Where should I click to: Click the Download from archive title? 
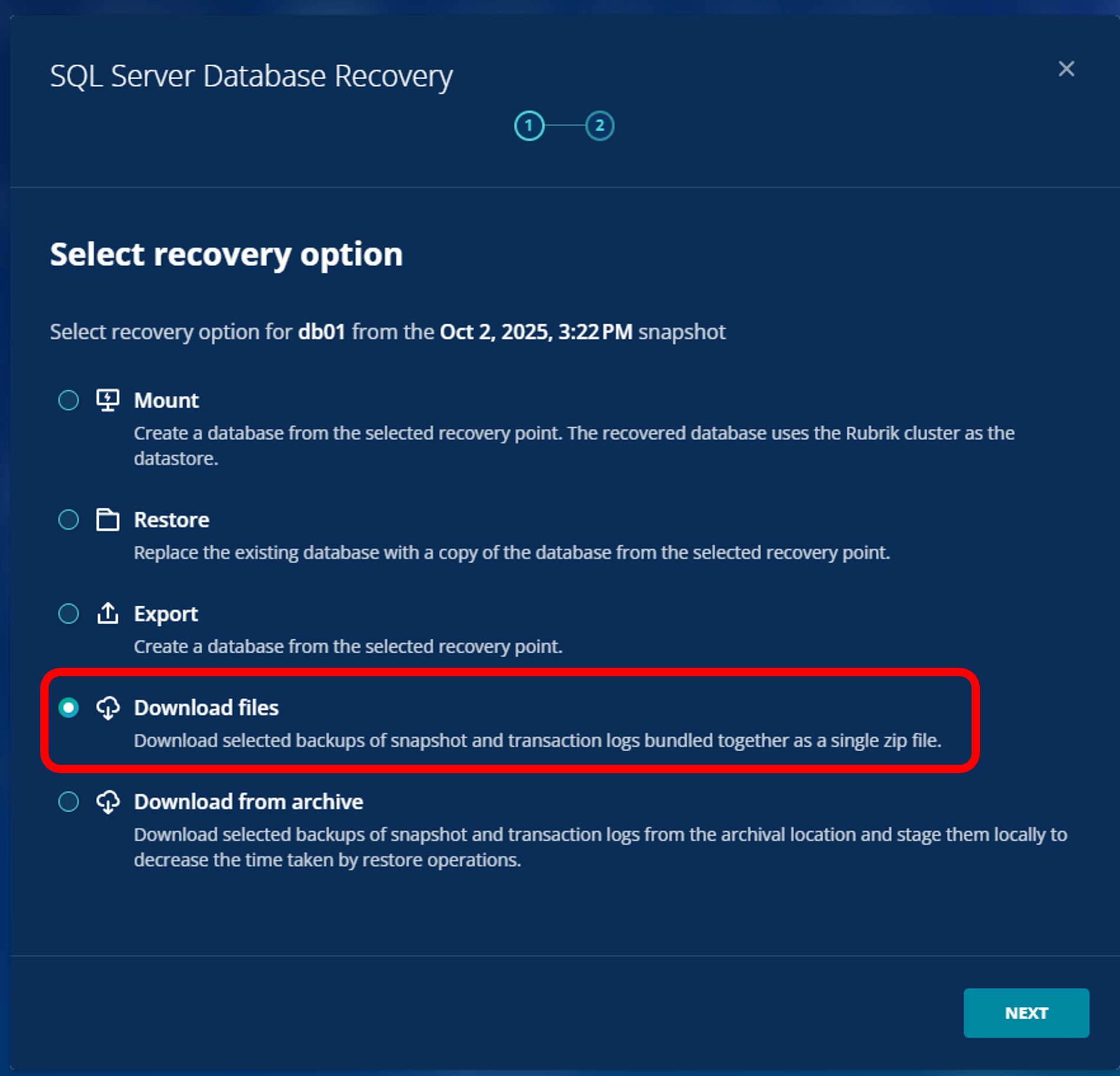(x=248, y=802)
